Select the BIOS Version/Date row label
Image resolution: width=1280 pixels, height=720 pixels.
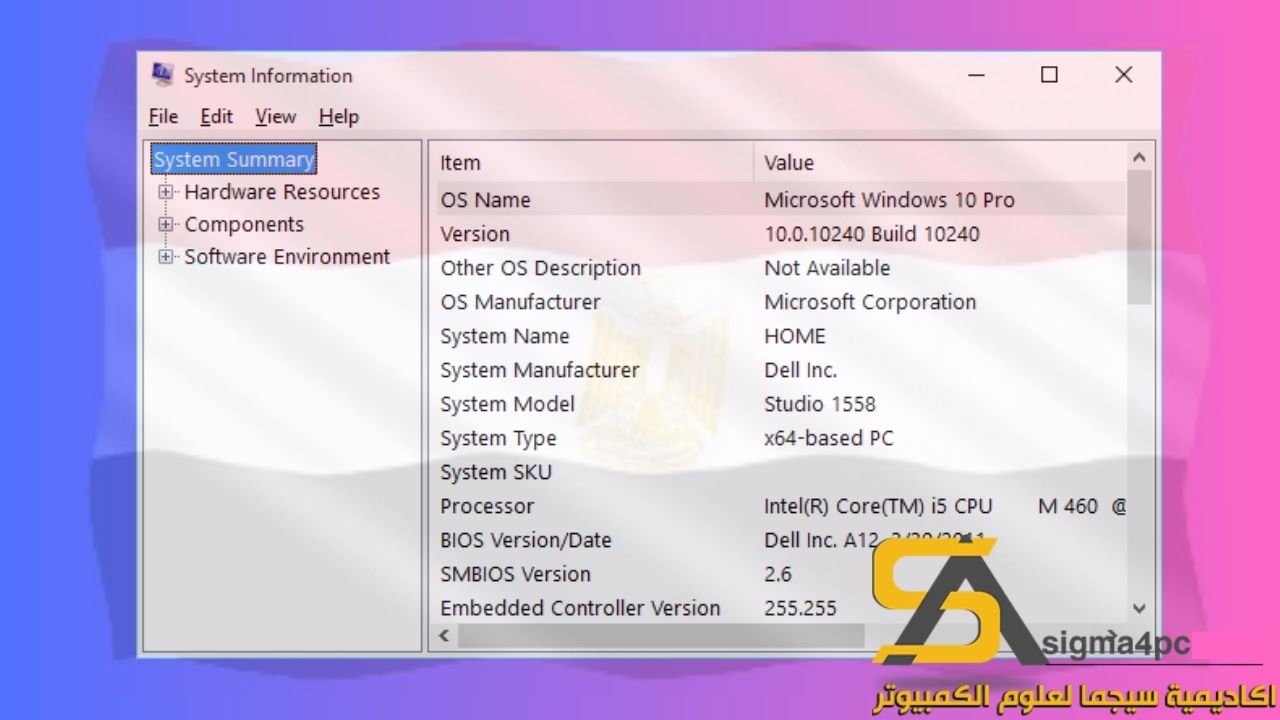(x=525, y=540)
